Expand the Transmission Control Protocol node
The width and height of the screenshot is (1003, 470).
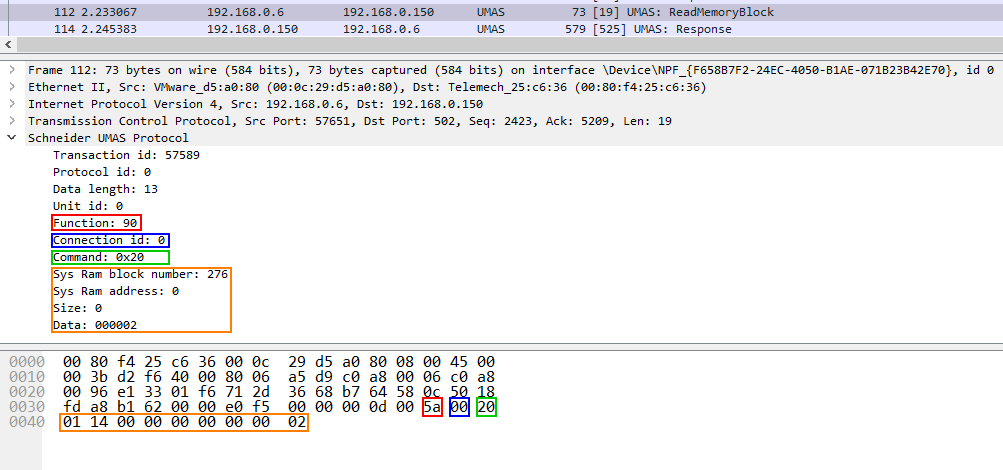coord(11,121)
